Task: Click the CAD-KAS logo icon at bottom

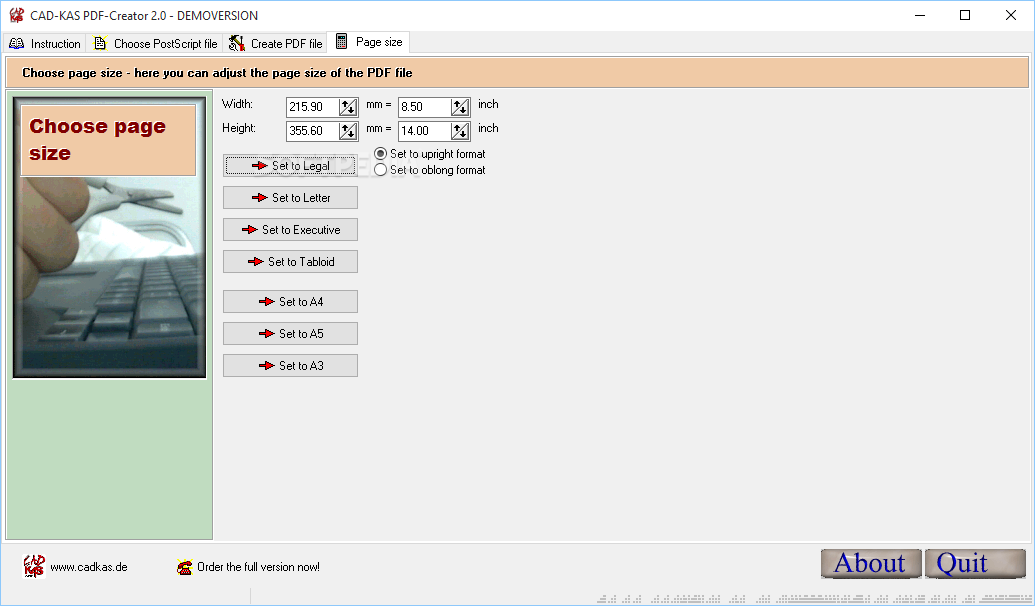Action: tap(34, 566)
